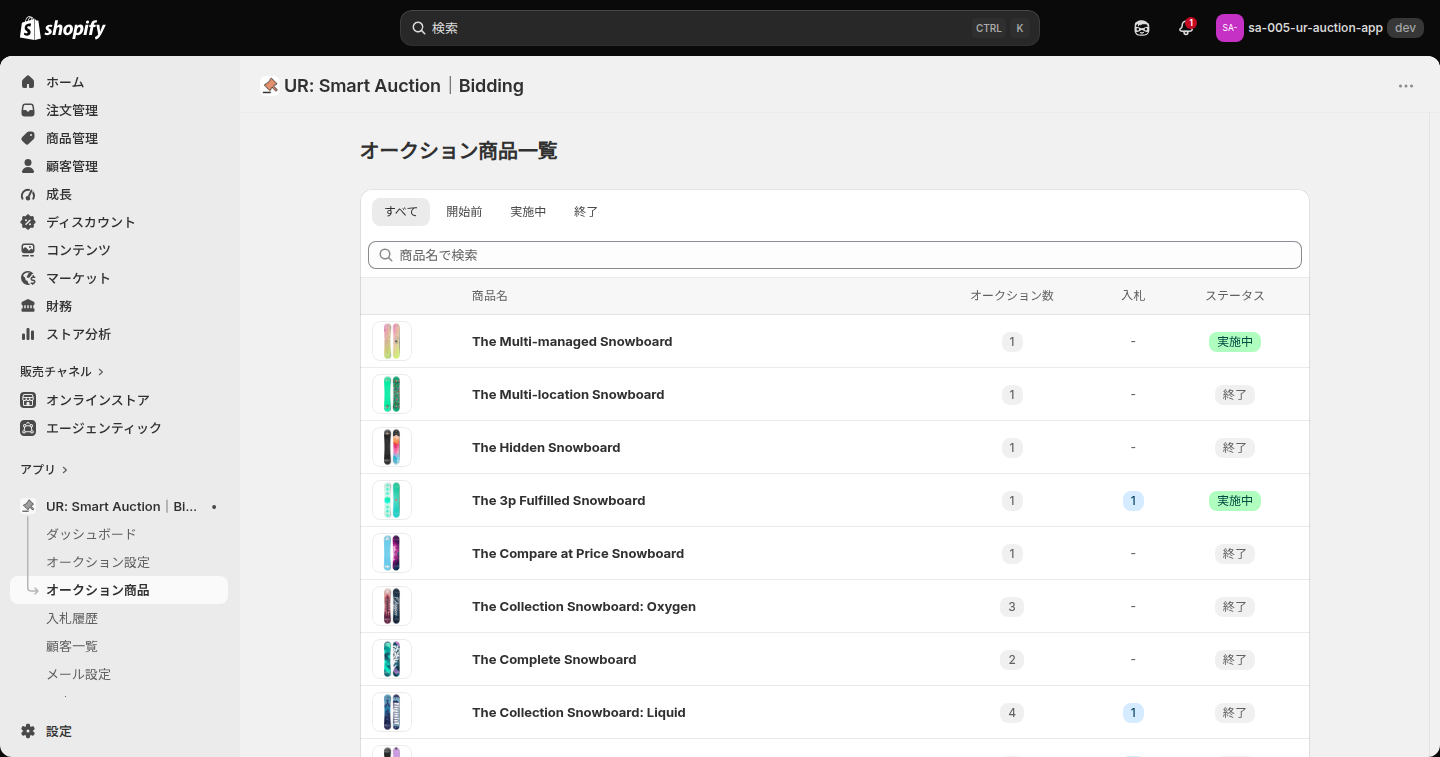1440x757 pixels.
Task: Click The Complete Snowboard name
Action: click(554, 660)
